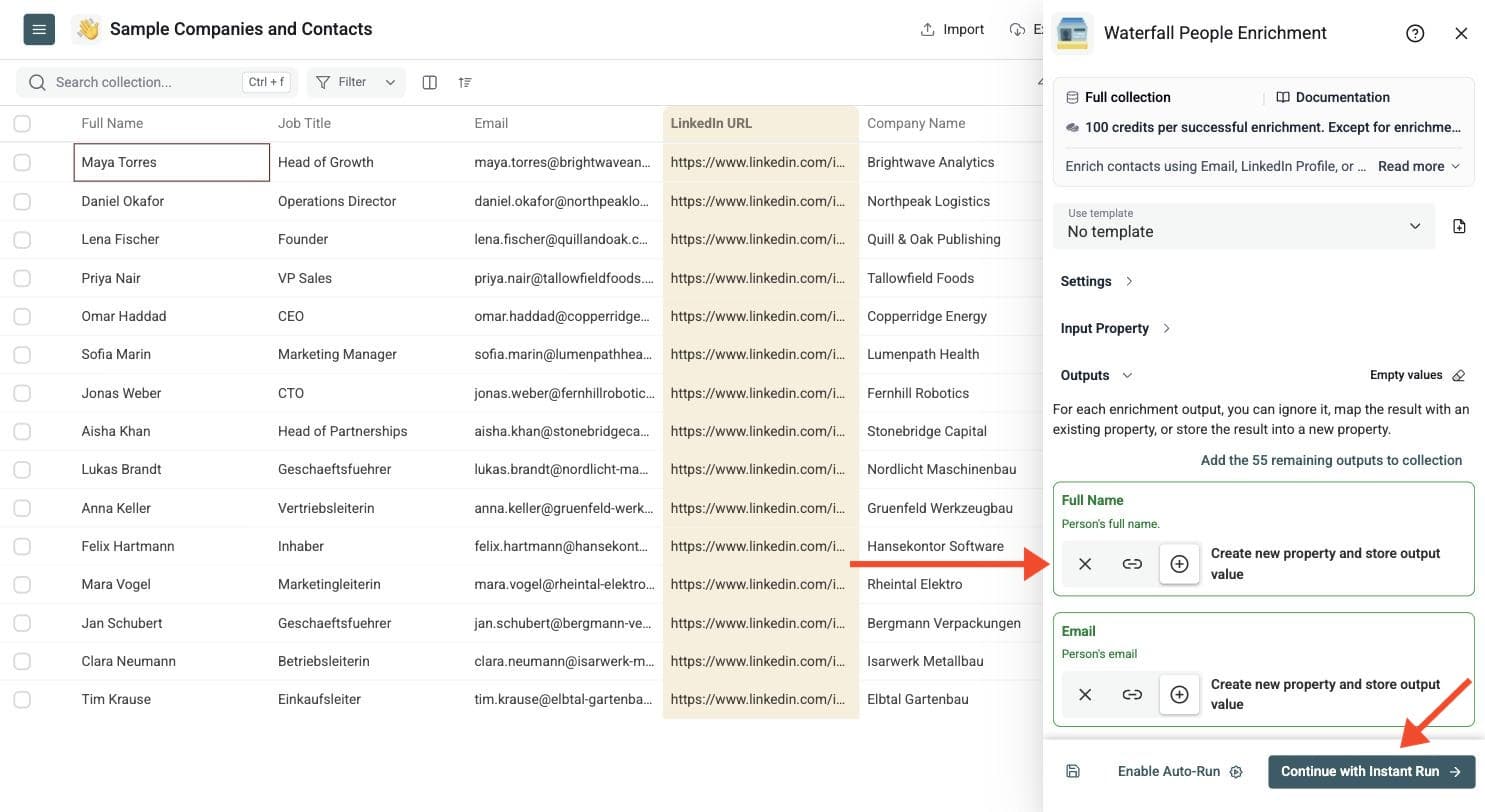Click the ignore X icon for Full Name output
Viewport: 1485px width, 812px height.
(x=1085, y=564)
